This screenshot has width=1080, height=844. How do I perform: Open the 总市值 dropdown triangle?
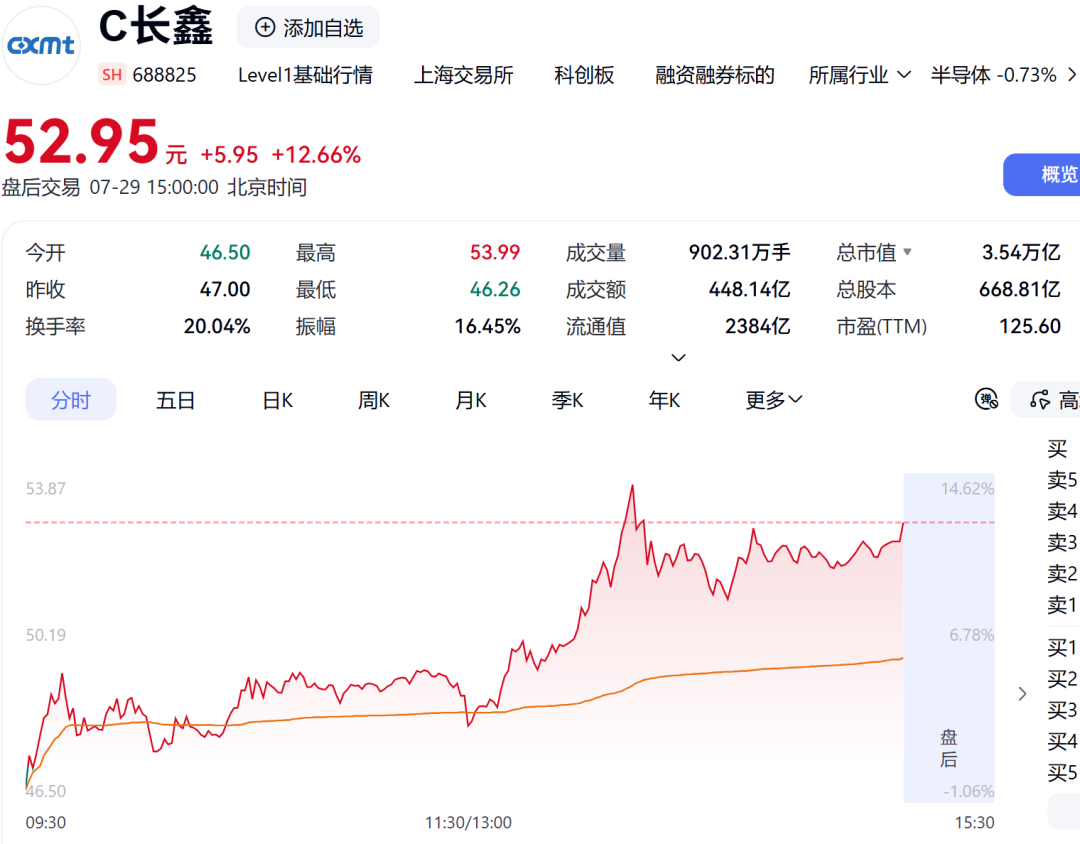click(x=907, y=252)
